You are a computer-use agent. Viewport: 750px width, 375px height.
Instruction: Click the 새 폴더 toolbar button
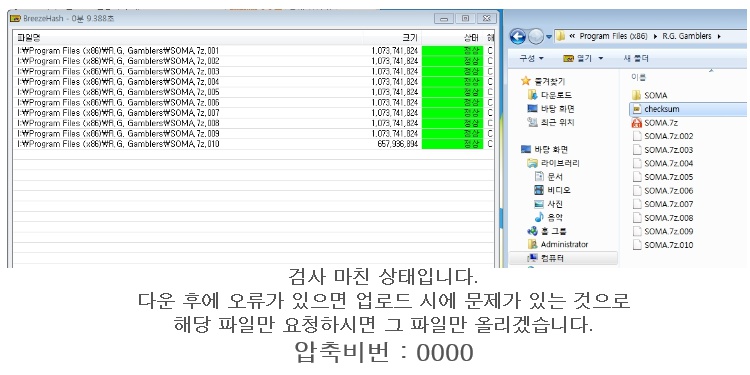[636, 58]
